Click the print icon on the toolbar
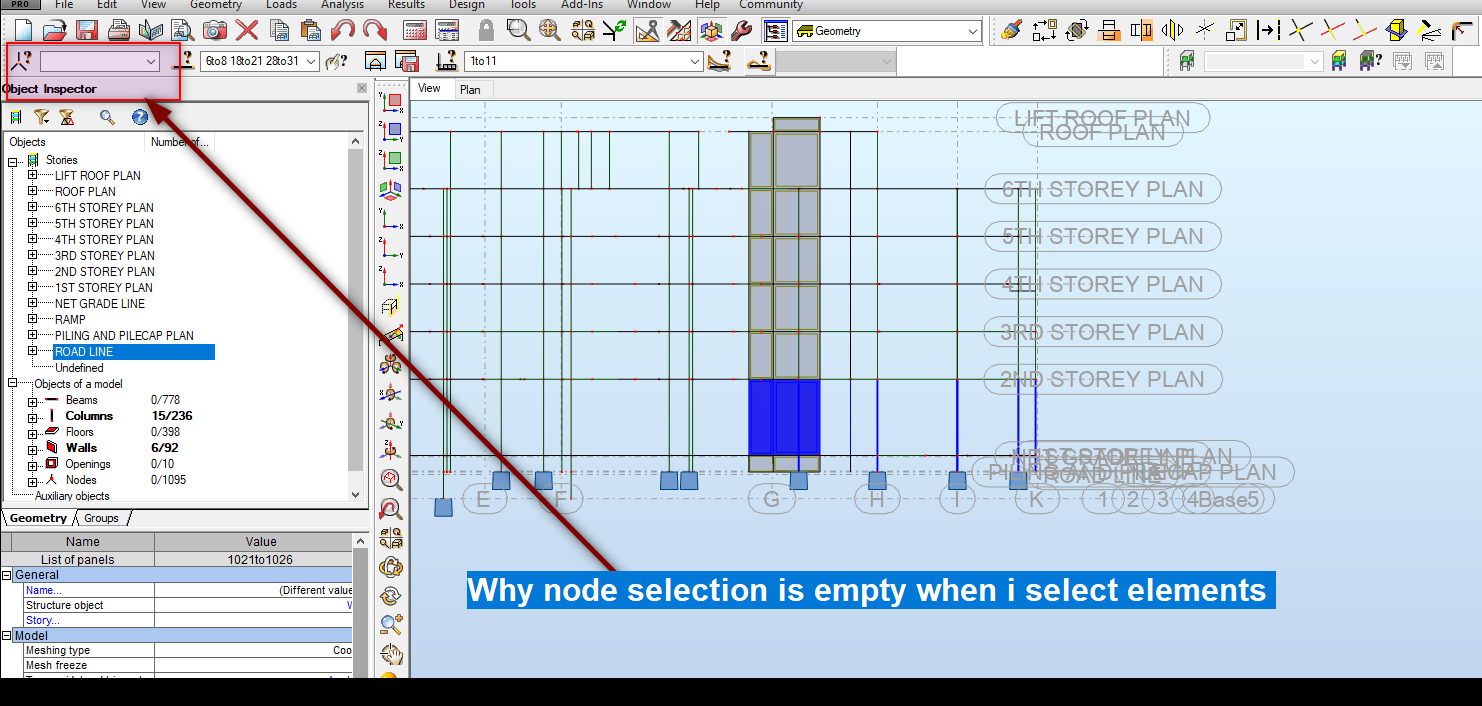This screenshot has height=706, width=1482. coord(119,30)
